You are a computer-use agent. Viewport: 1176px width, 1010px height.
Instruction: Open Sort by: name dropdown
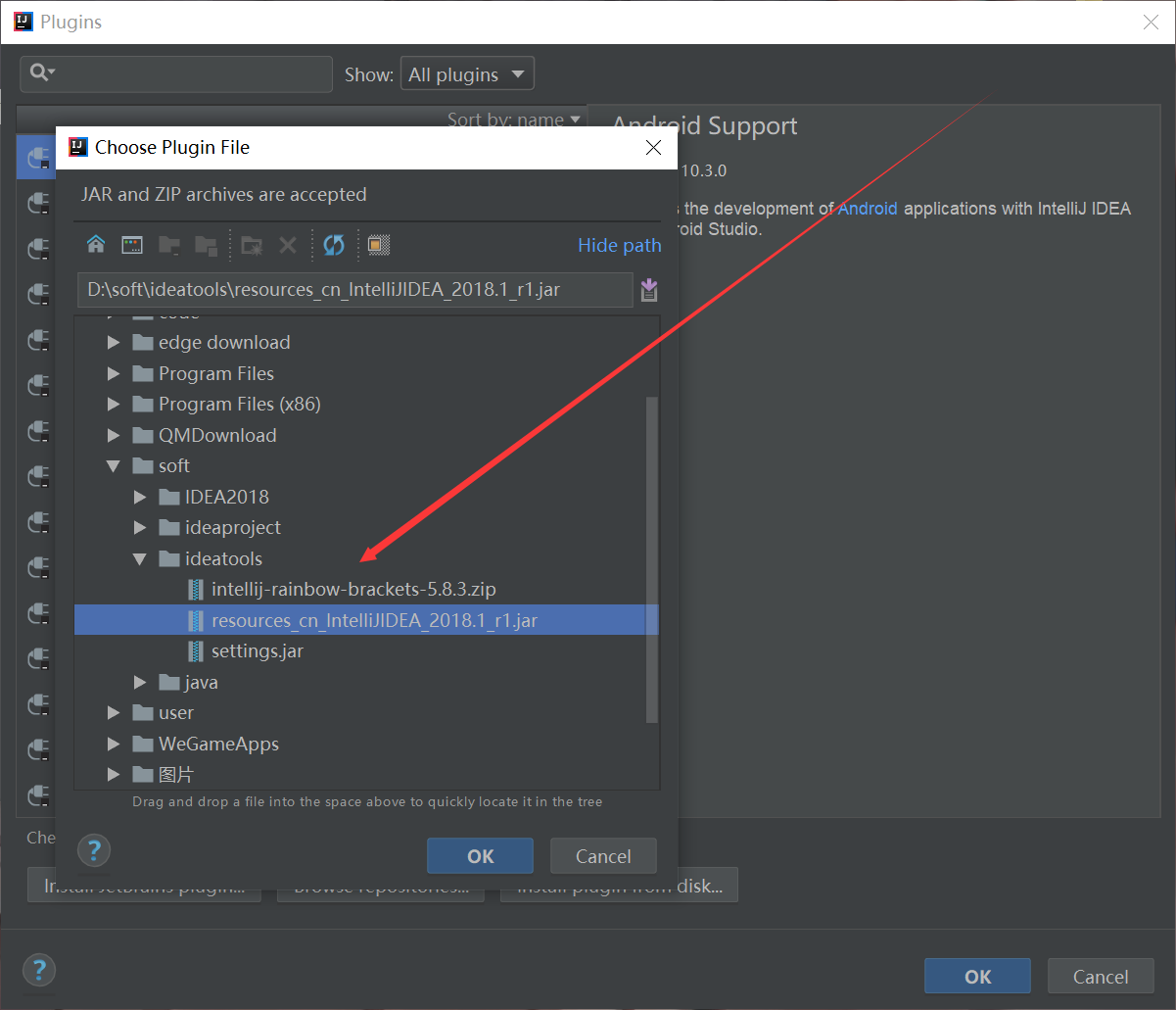click(x=513, y=120)
